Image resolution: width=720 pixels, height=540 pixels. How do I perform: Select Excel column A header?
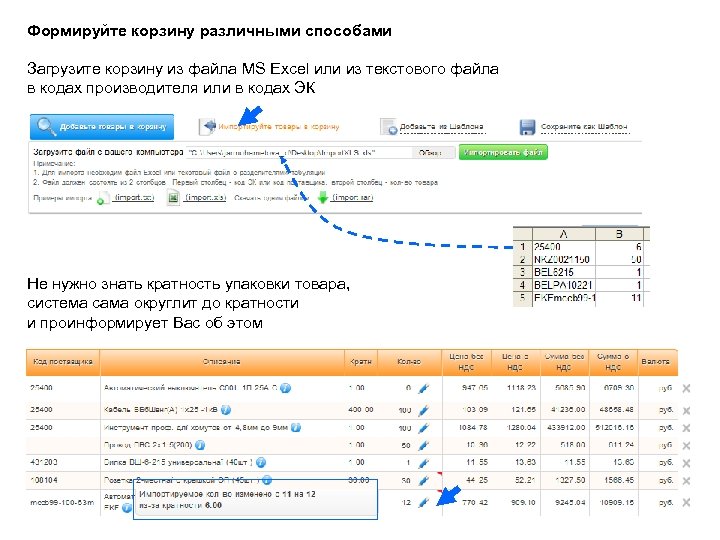point(564,234)
